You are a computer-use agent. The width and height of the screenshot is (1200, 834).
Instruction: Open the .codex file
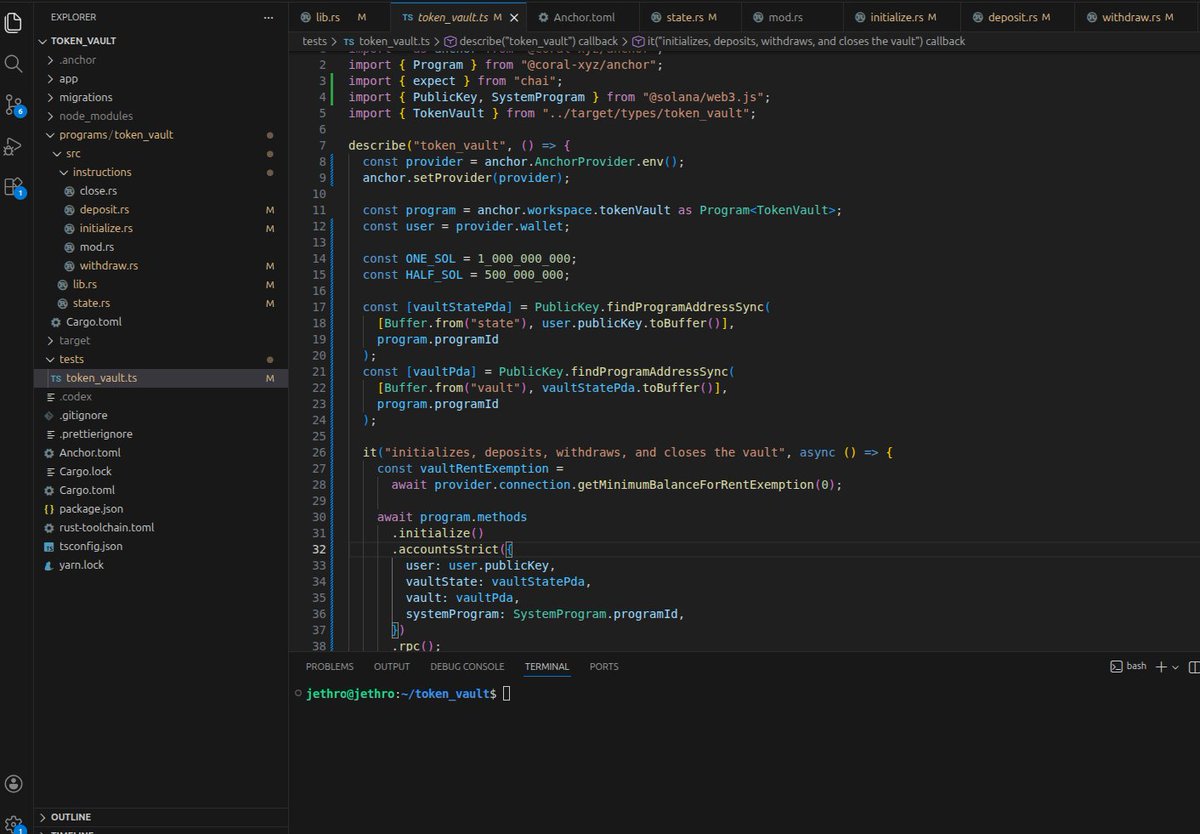(161, 396)
